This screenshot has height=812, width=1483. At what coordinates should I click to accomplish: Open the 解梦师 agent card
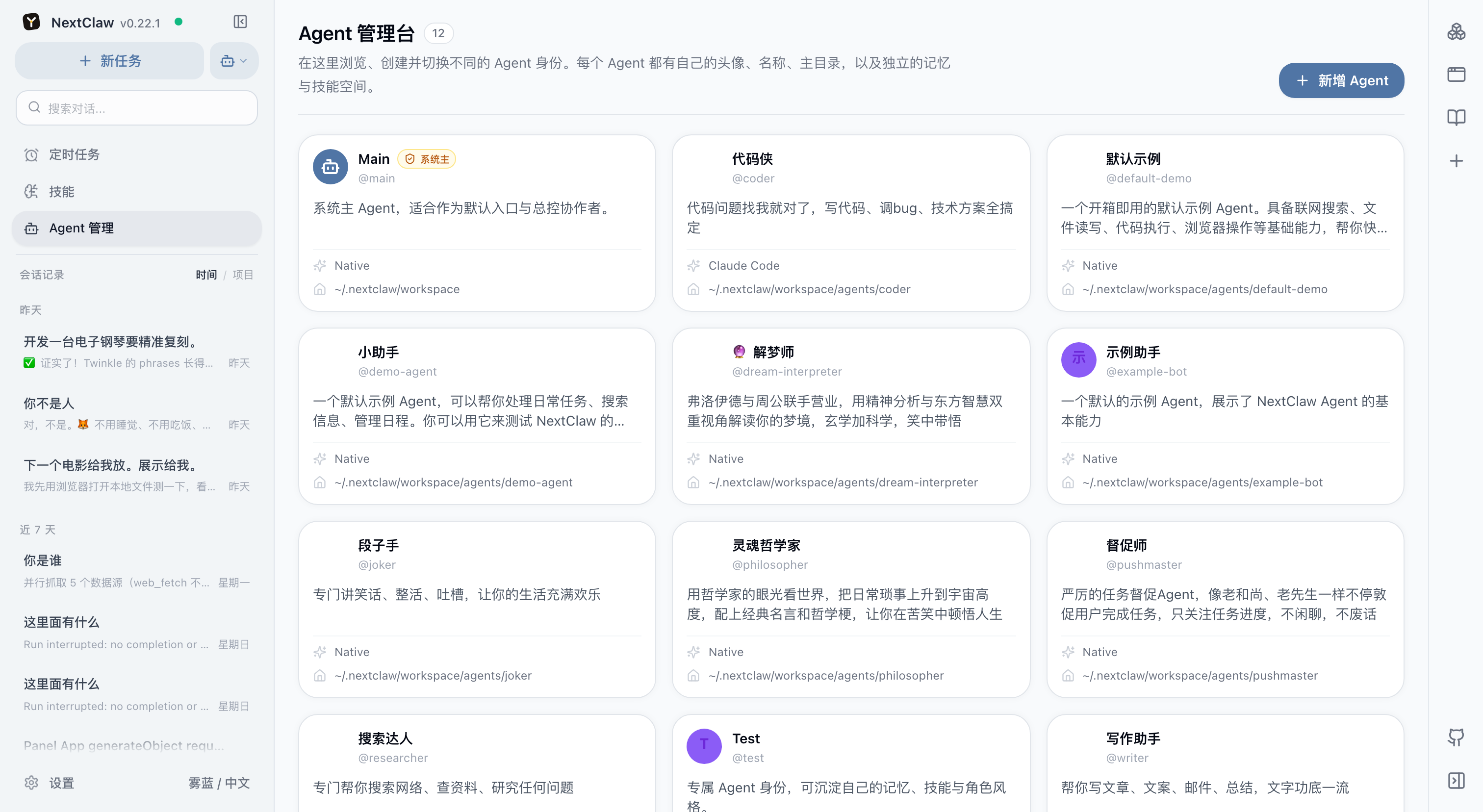[851, 416]
